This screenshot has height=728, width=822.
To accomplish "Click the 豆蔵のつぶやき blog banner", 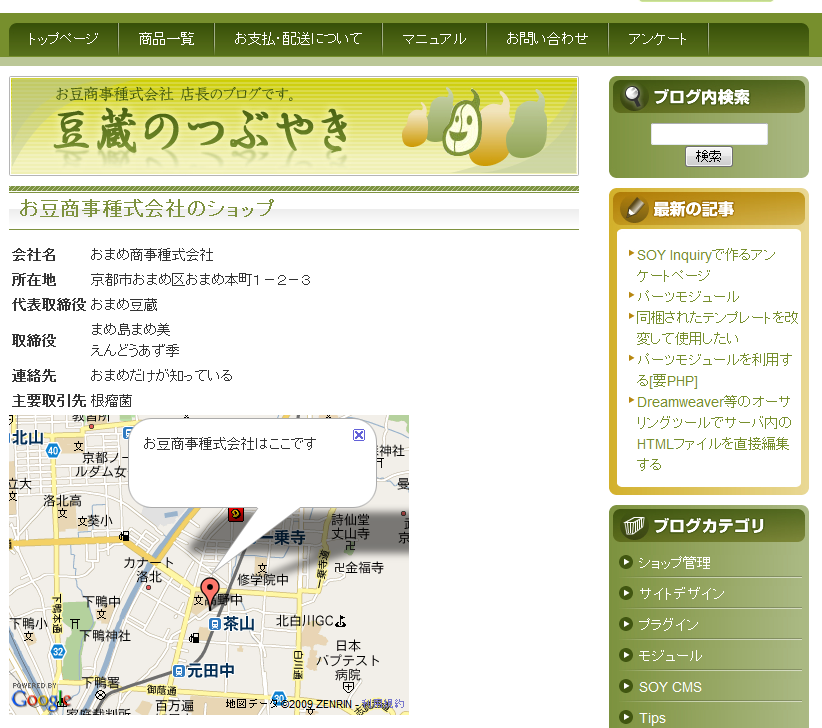I will 294,126.
